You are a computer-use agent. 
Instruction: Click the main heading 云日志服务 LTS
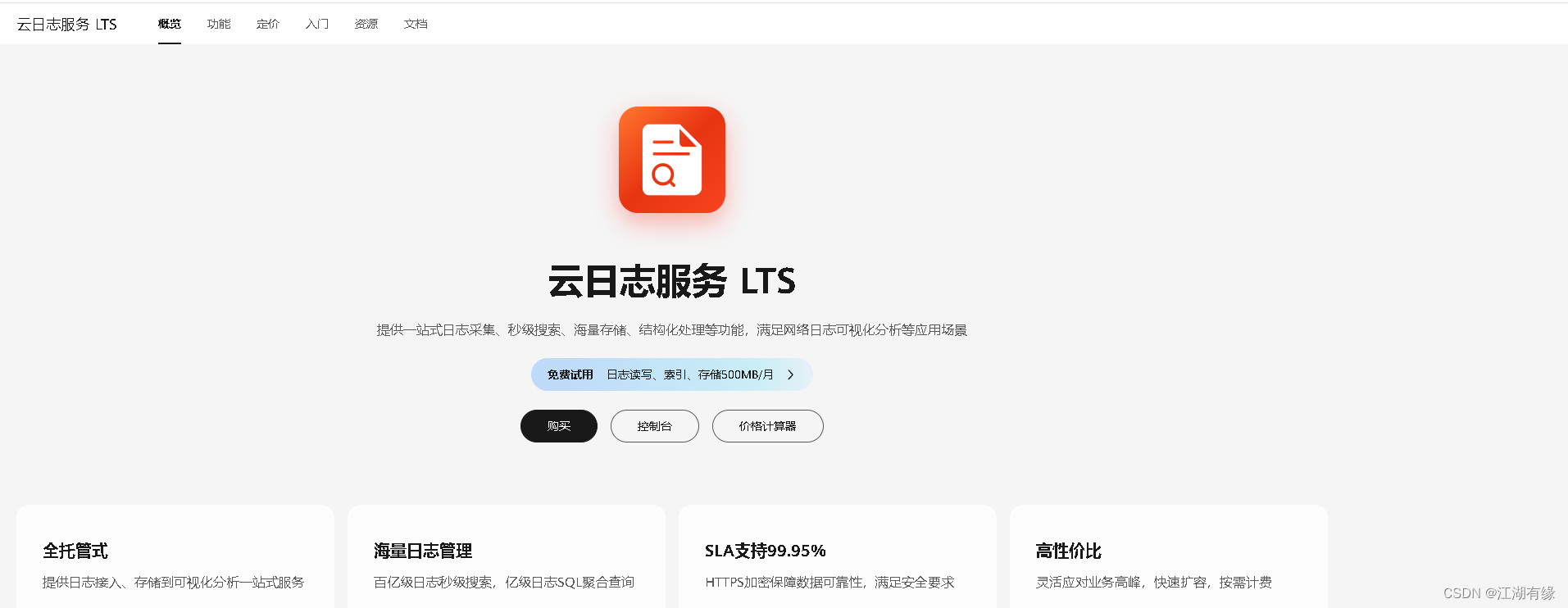click(x=672, y=281)
